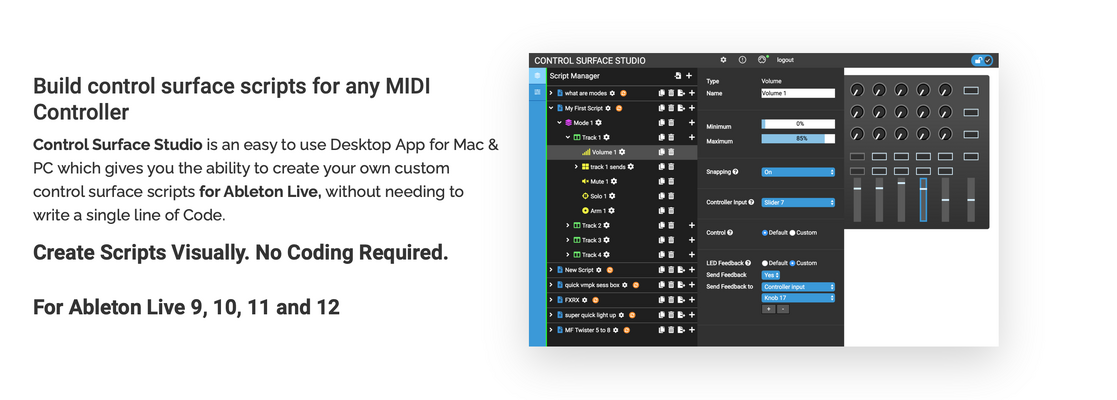Screen dimensions: 1117x400
Task: Select Custom for LED Feedback
Action: (x=792, y=263)
